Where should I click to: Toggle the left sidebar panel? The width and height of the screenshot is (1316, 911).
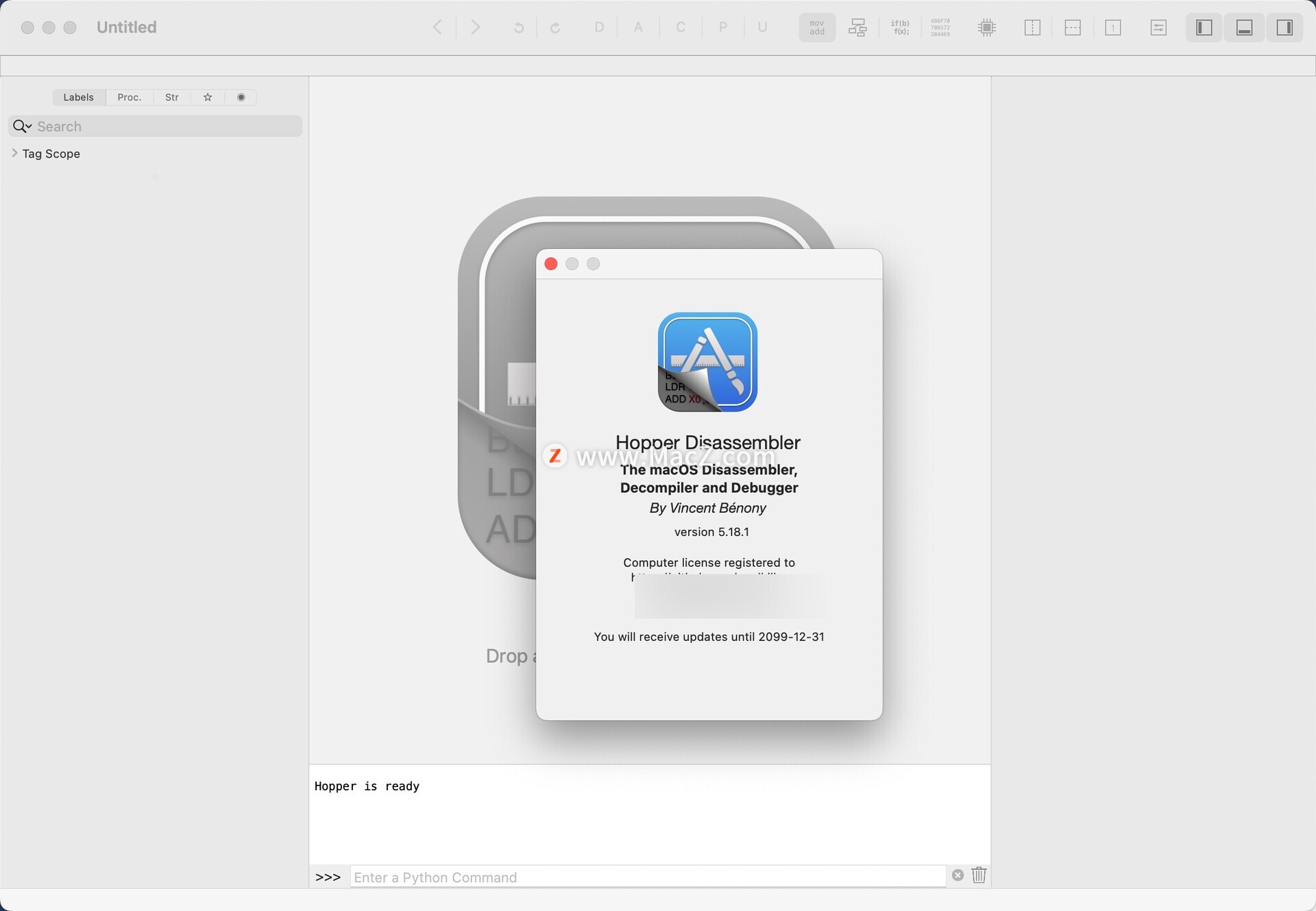(1204, 27)
